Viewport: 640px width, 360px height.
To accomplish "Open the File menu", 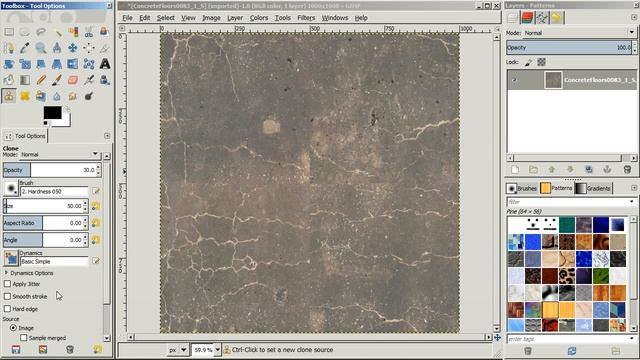I will click(127, 18).
